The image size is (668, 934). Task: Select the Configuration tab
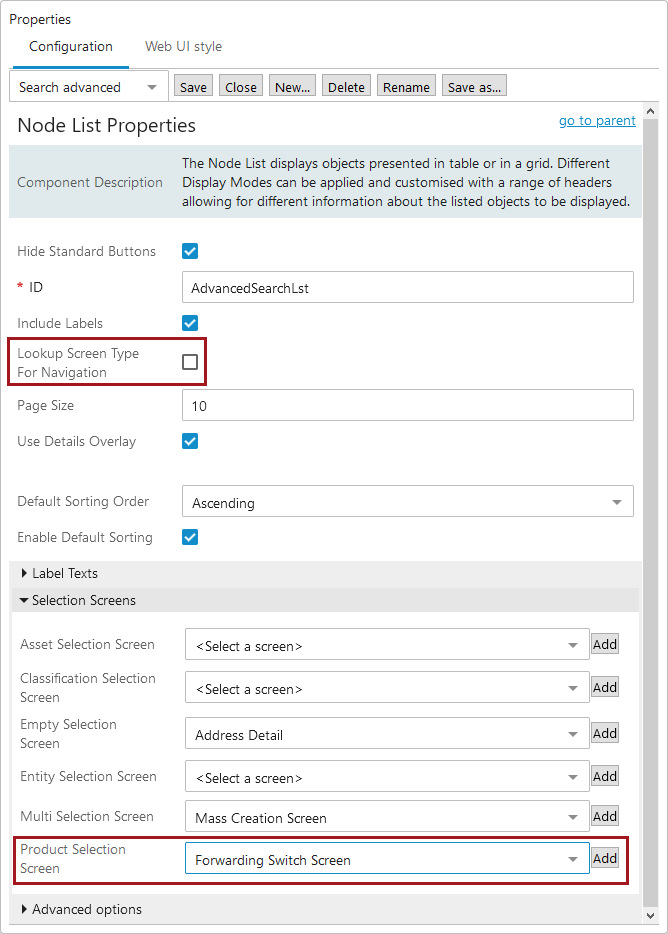[x=71, y=46]
